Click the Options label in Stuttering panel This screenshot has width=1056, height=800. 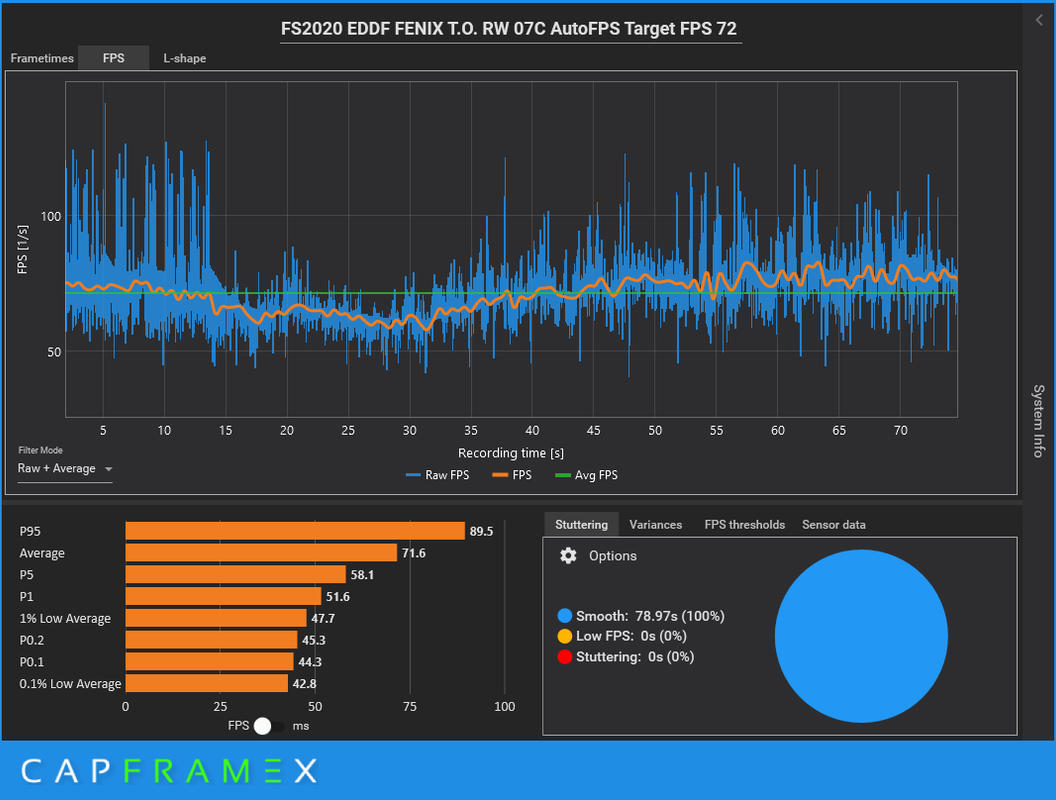click(x=612, y=556)
